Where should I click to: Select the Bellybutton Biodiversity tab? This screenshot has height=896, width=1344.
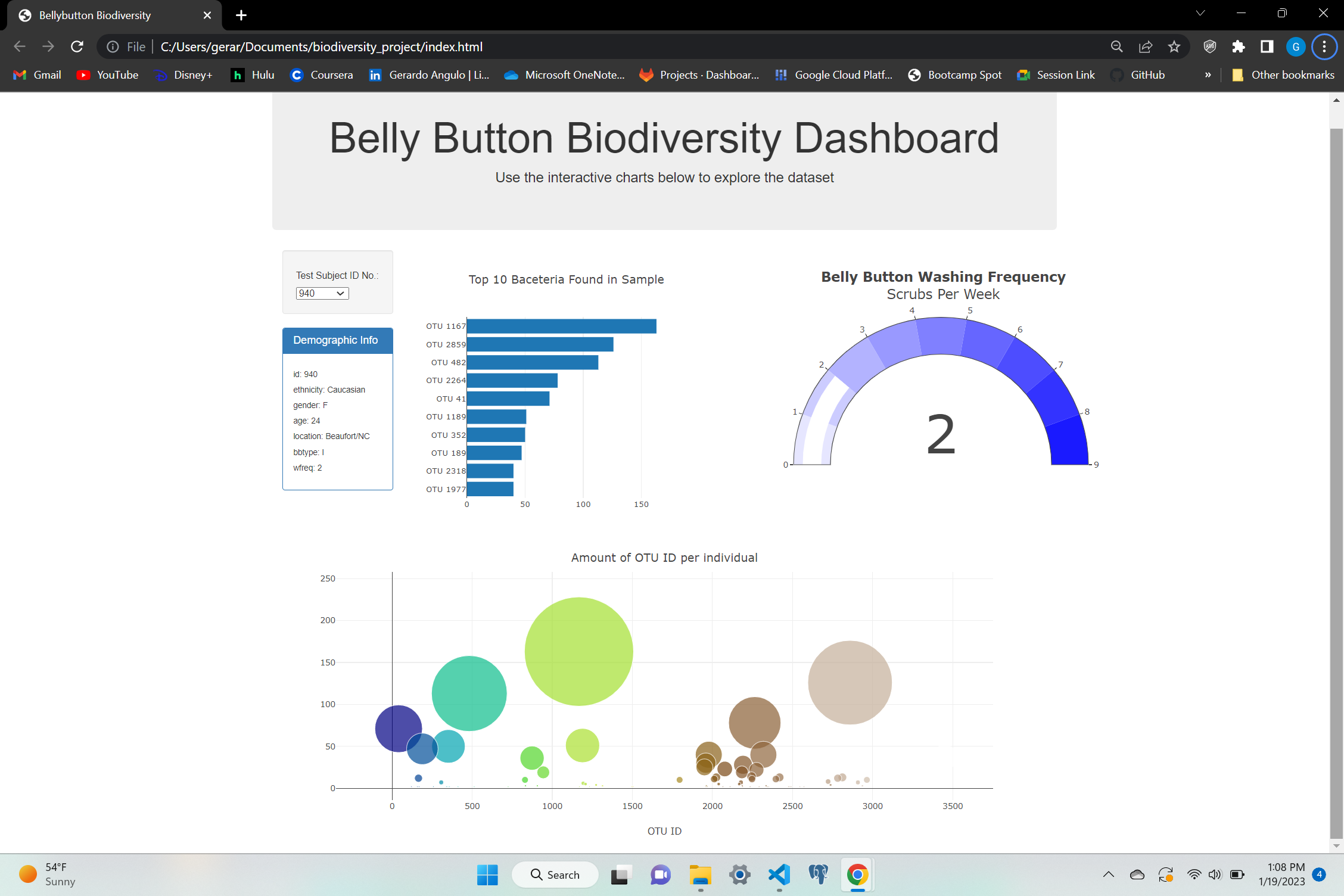pyautogui.click(x=113, y=15)
